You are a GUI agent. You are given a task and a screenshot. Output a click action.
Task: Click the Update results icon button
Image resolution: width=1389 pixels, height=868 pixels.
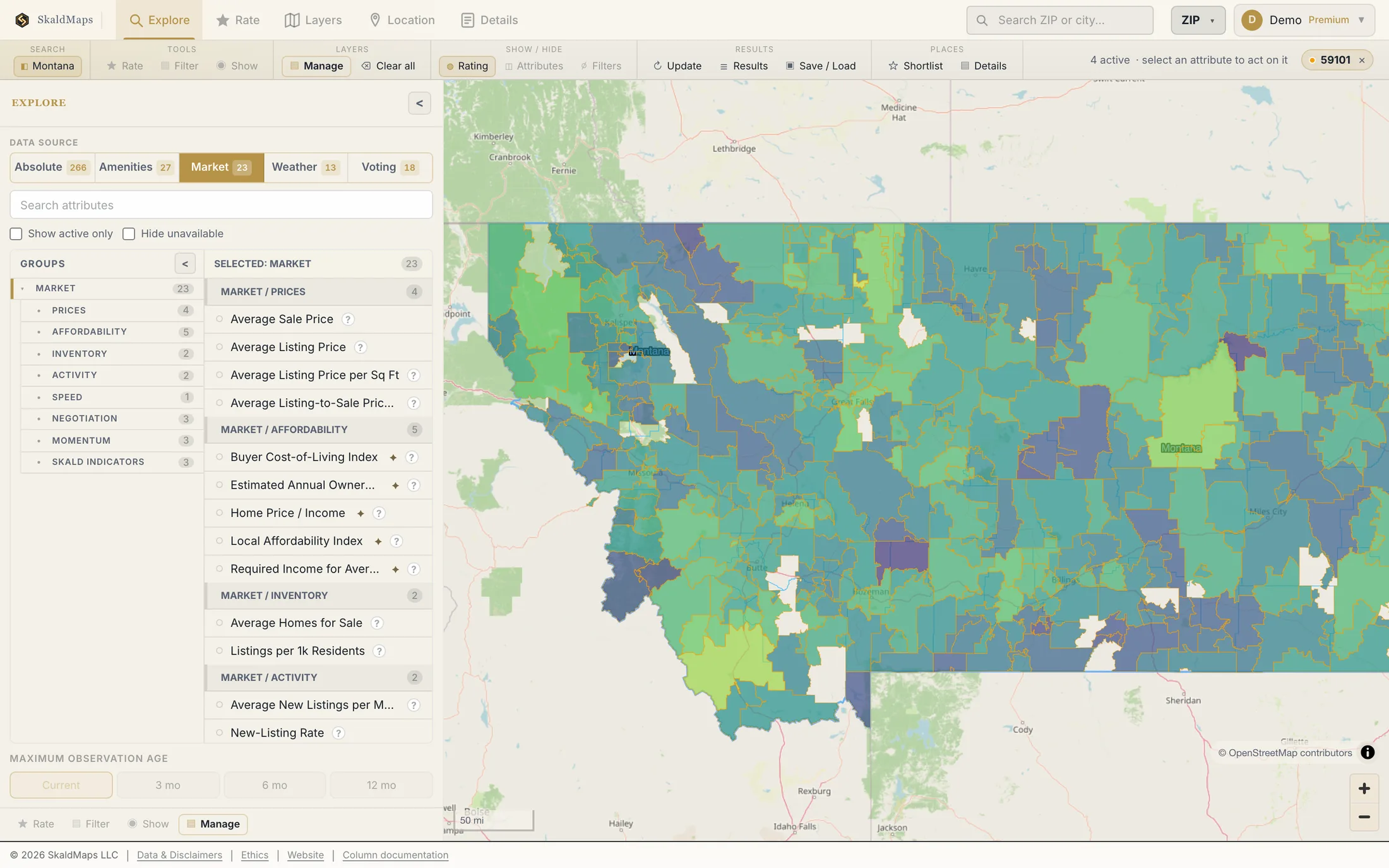click(x=677, y=66)
